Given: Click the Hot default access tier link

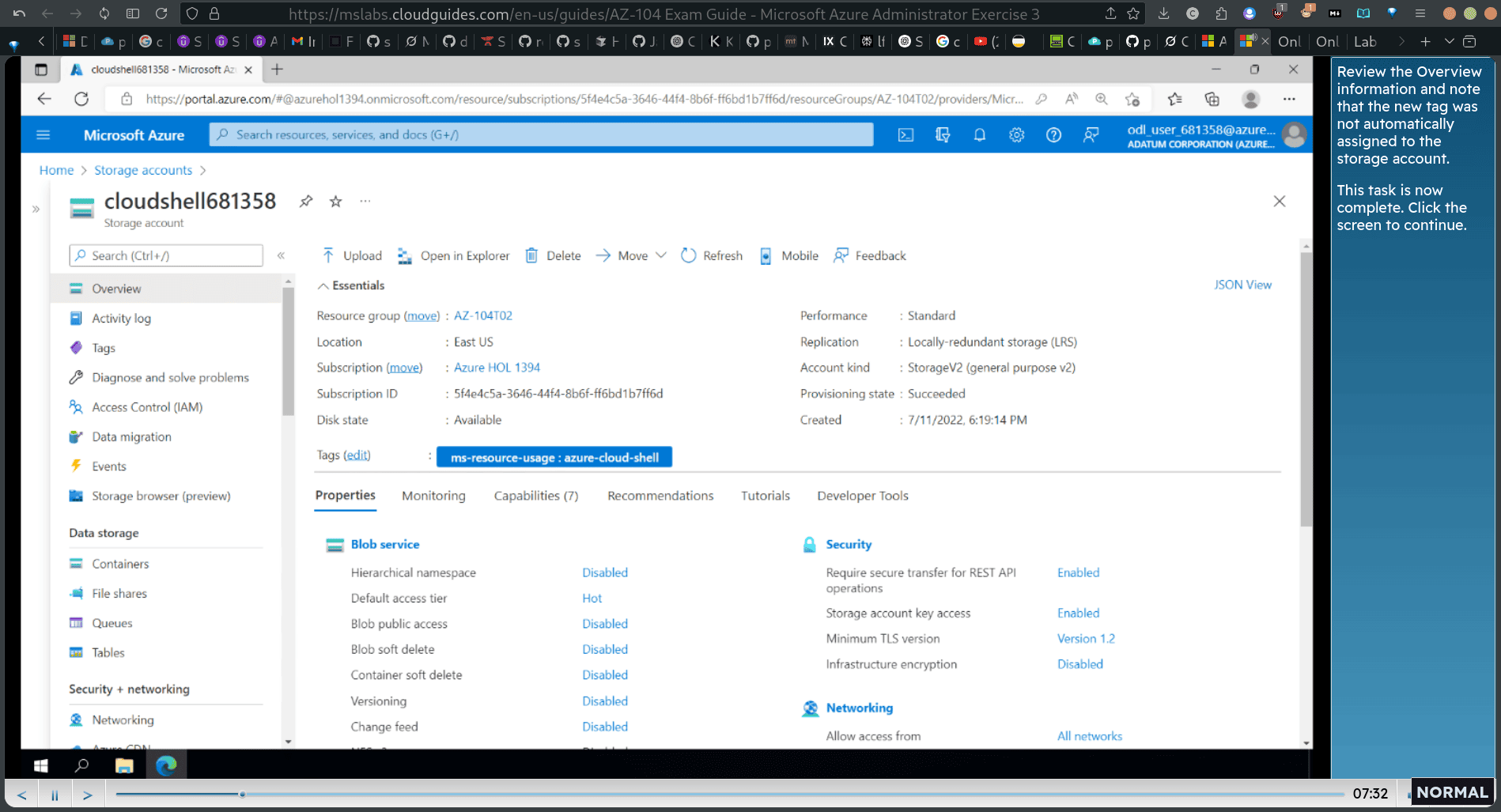Looking at the screenshot, I should coord(592,599).
